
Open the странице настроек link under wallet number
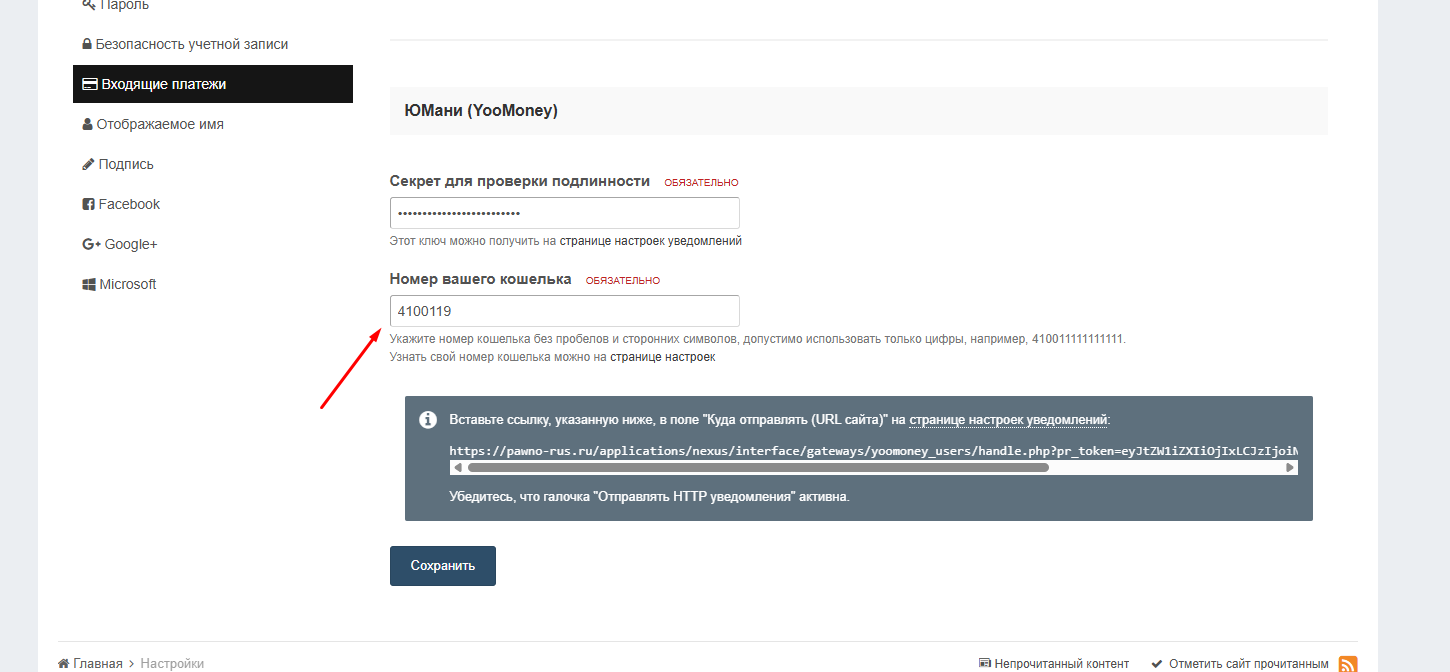tap(663, 357)
